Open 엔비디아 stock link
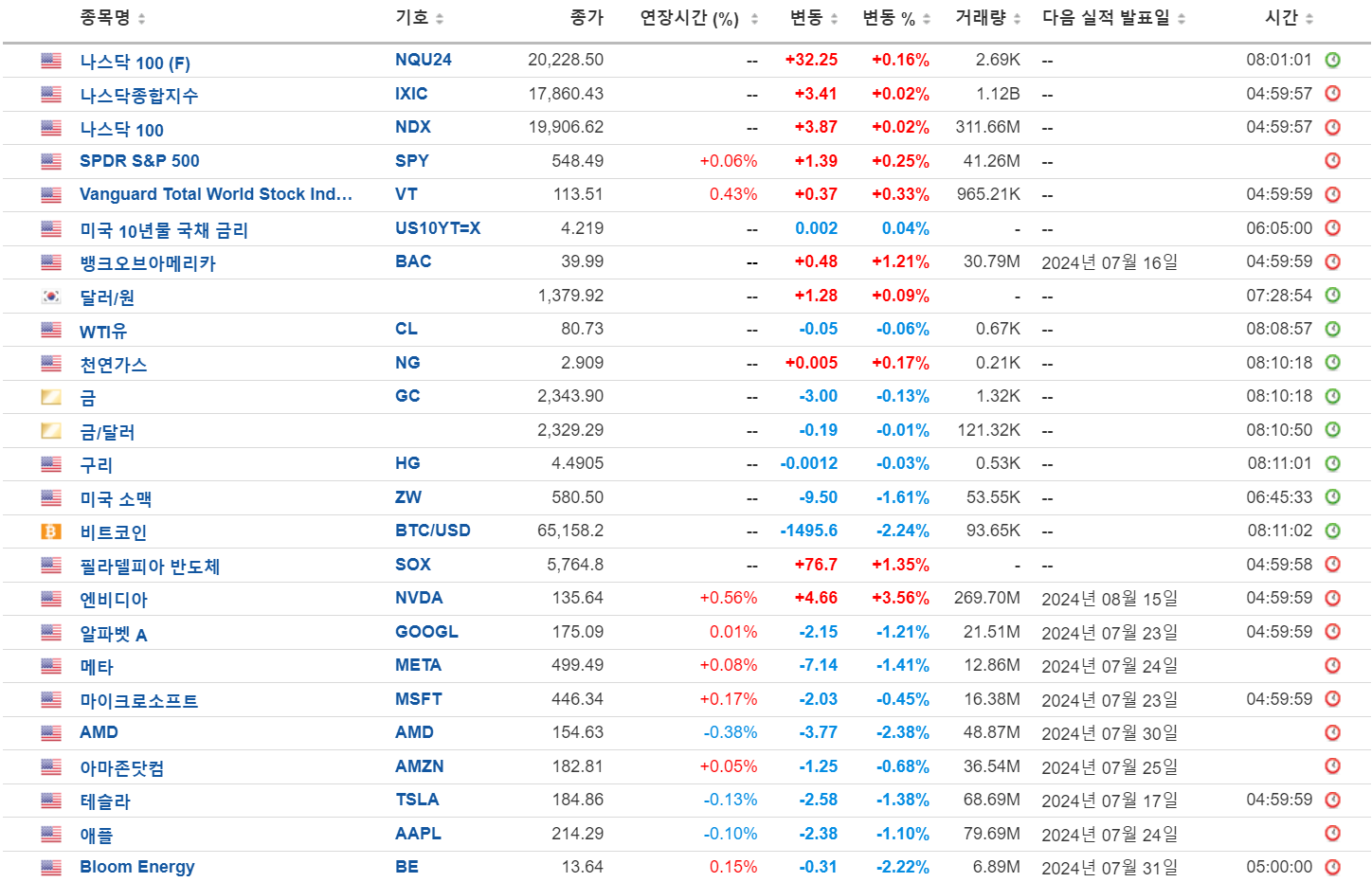 [x=114, y=600]
